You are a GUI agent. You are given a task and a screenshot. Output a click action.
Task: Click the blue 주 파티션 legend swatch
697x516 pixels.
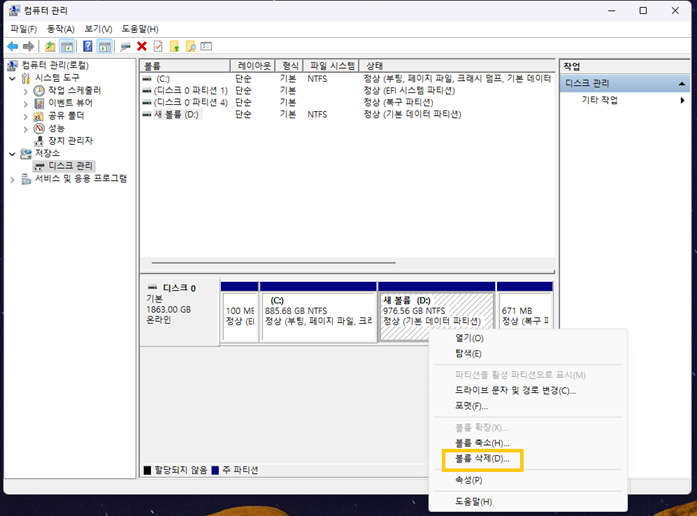(x=216, y=470)
